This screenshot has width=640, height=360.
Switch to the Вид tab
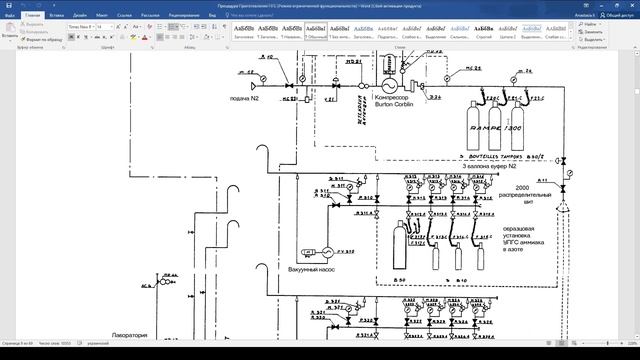(212, 15)
